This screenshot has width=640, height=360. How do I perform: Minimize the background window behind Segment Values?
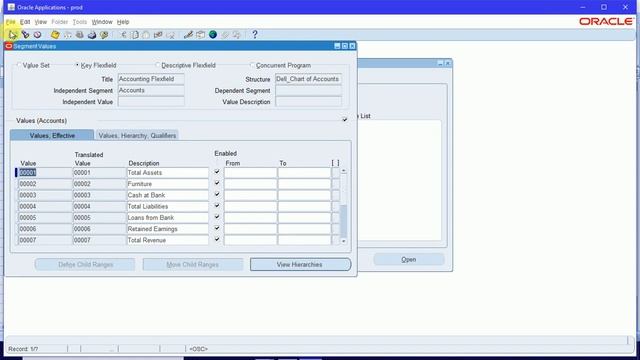pos(440,63)
